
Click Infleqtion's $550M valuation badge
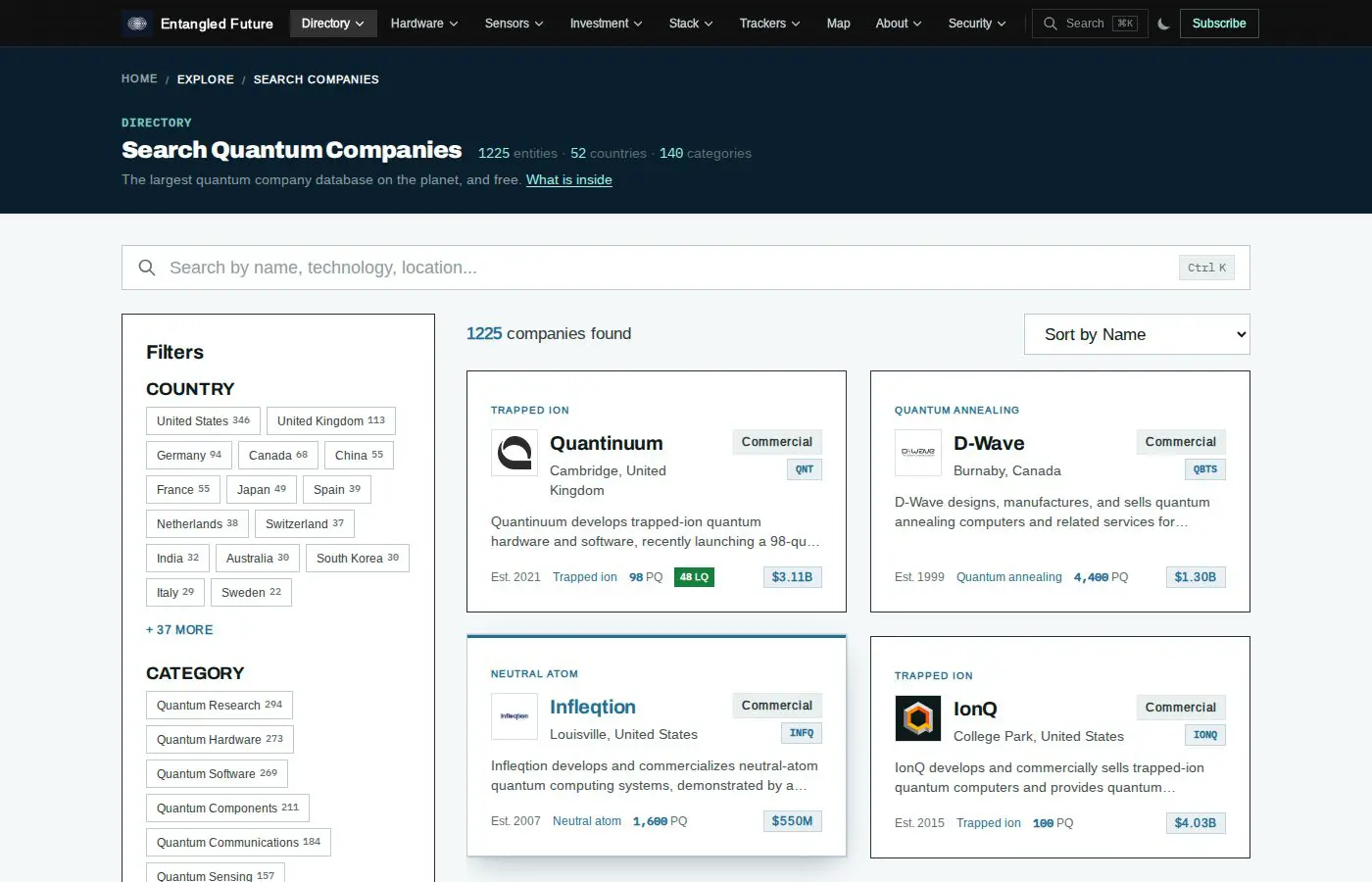click(x=792, y=821)
